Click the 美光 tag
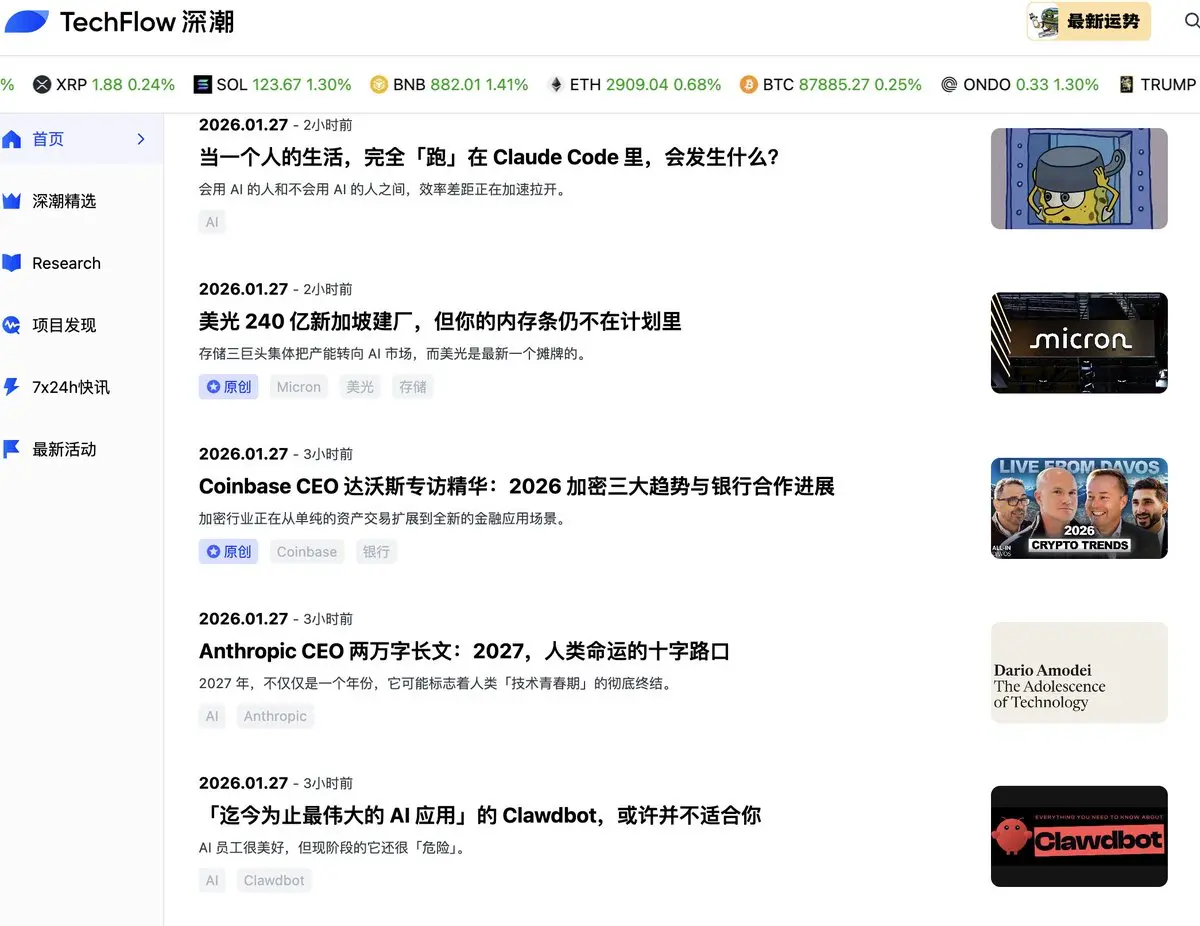 tap(360, 387)
